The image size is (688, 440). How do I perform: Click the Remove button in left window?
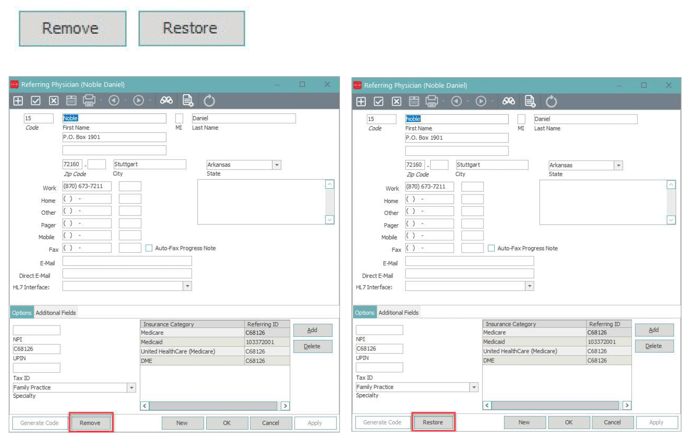click(90, 423)
